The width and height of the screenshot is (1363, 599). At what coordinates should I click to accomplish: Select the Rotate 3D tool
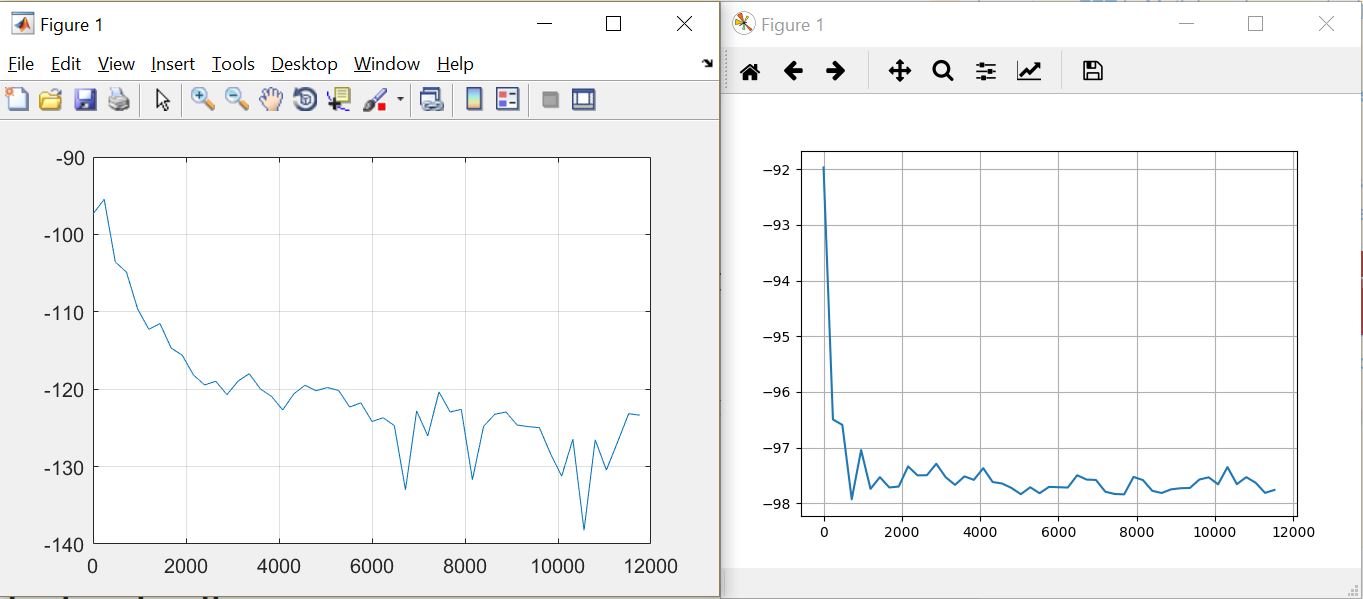305,99
